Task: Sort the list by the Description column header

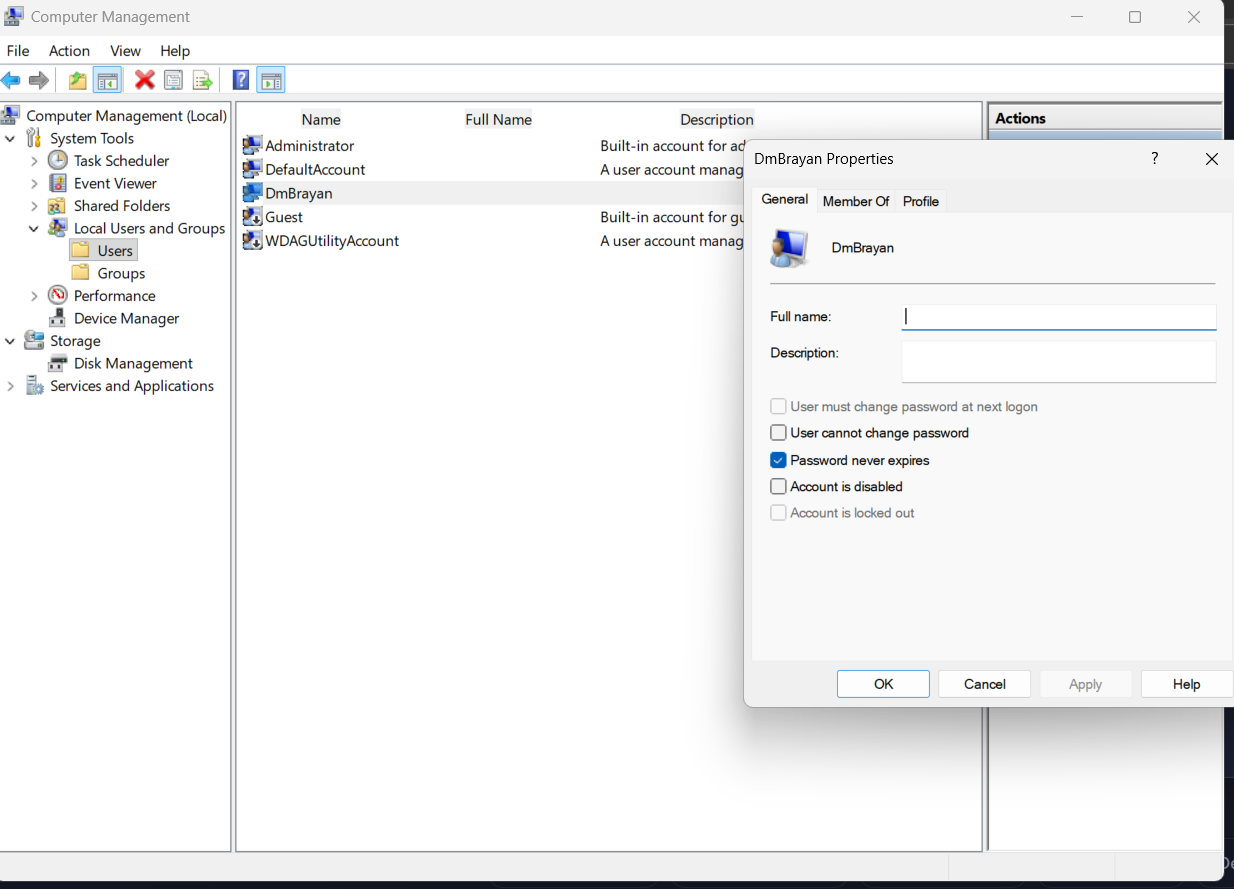Action: coord(717,119)
